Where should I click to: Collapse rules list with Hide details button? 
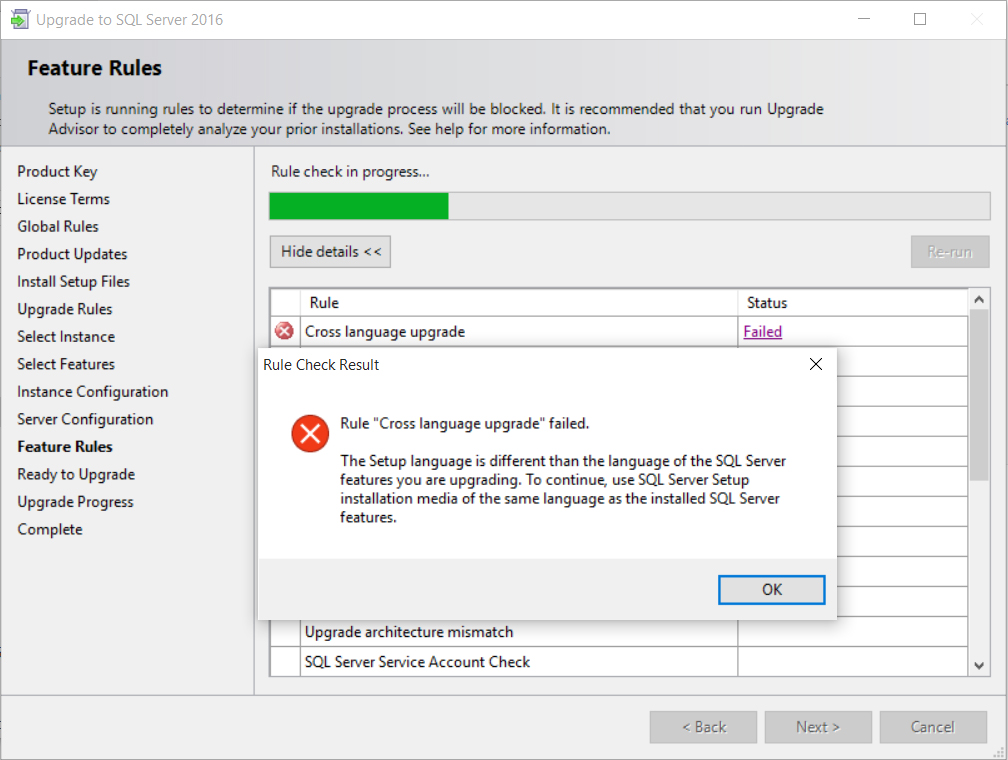[330, 252]
